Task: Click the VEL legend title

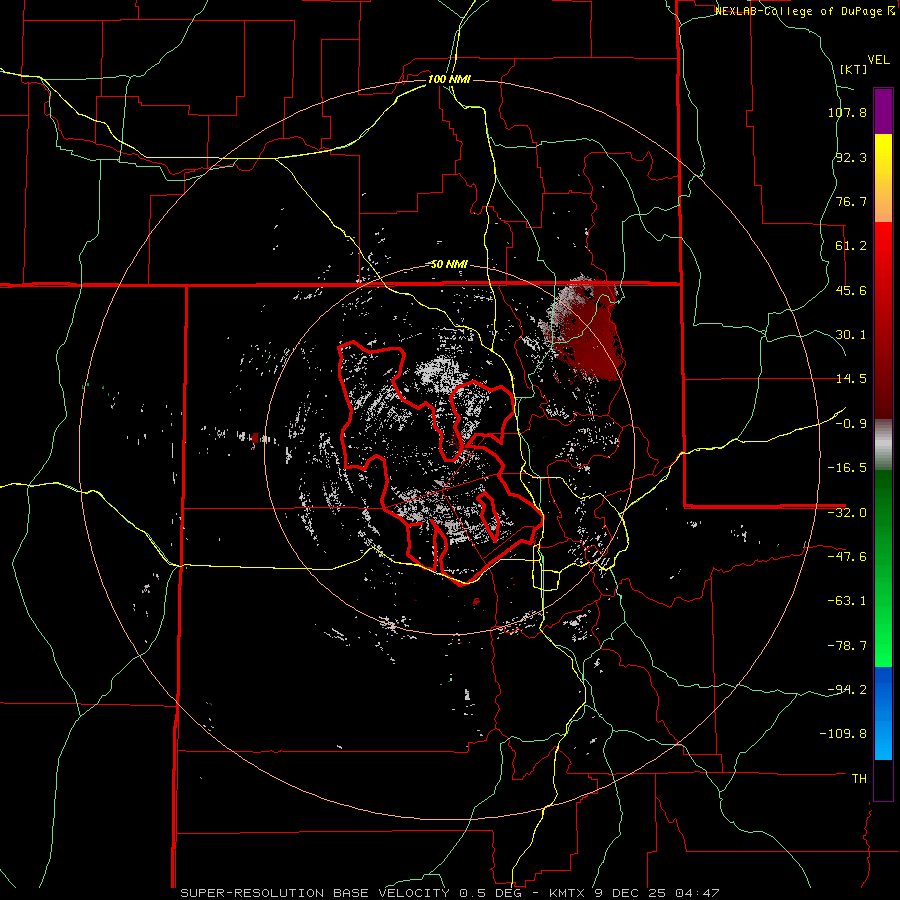Action: [878, 60]
